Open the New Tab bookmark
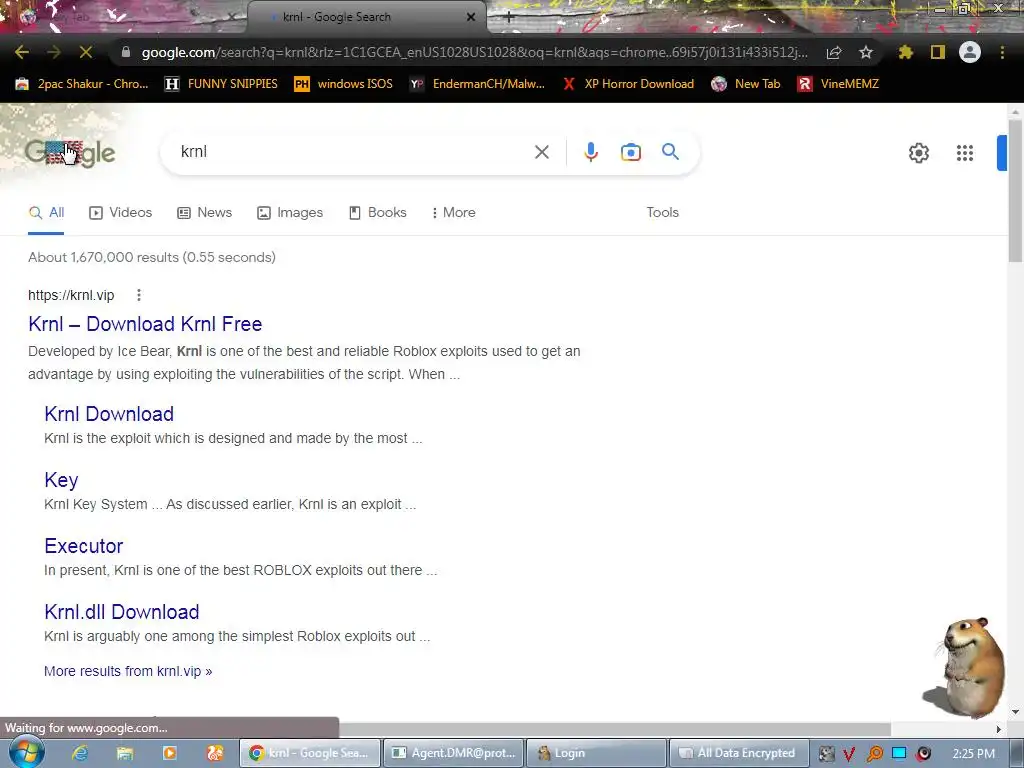Screen dimensions: 1024x768 [746, 84]
